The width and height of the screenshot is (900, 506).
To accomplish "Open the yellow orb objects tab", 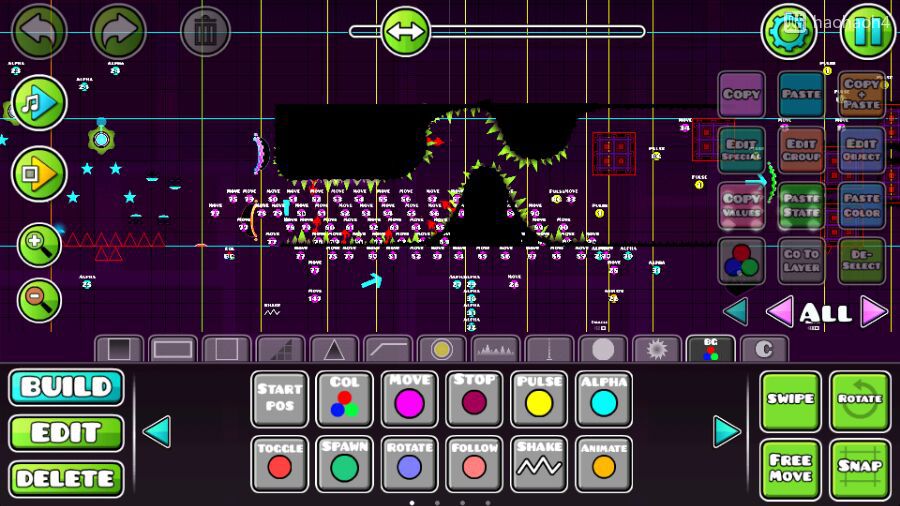I will point(441,348).
